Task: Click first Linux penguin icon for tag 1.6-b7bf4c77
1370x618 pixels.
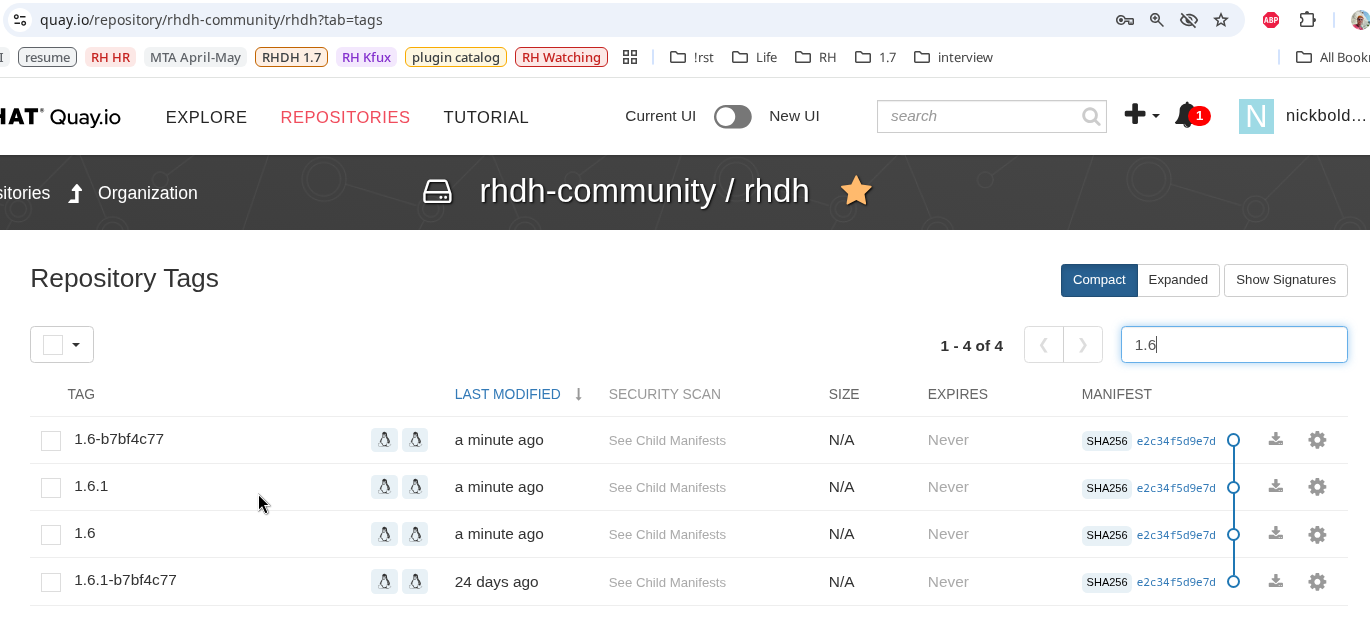Action: [384, 439]
